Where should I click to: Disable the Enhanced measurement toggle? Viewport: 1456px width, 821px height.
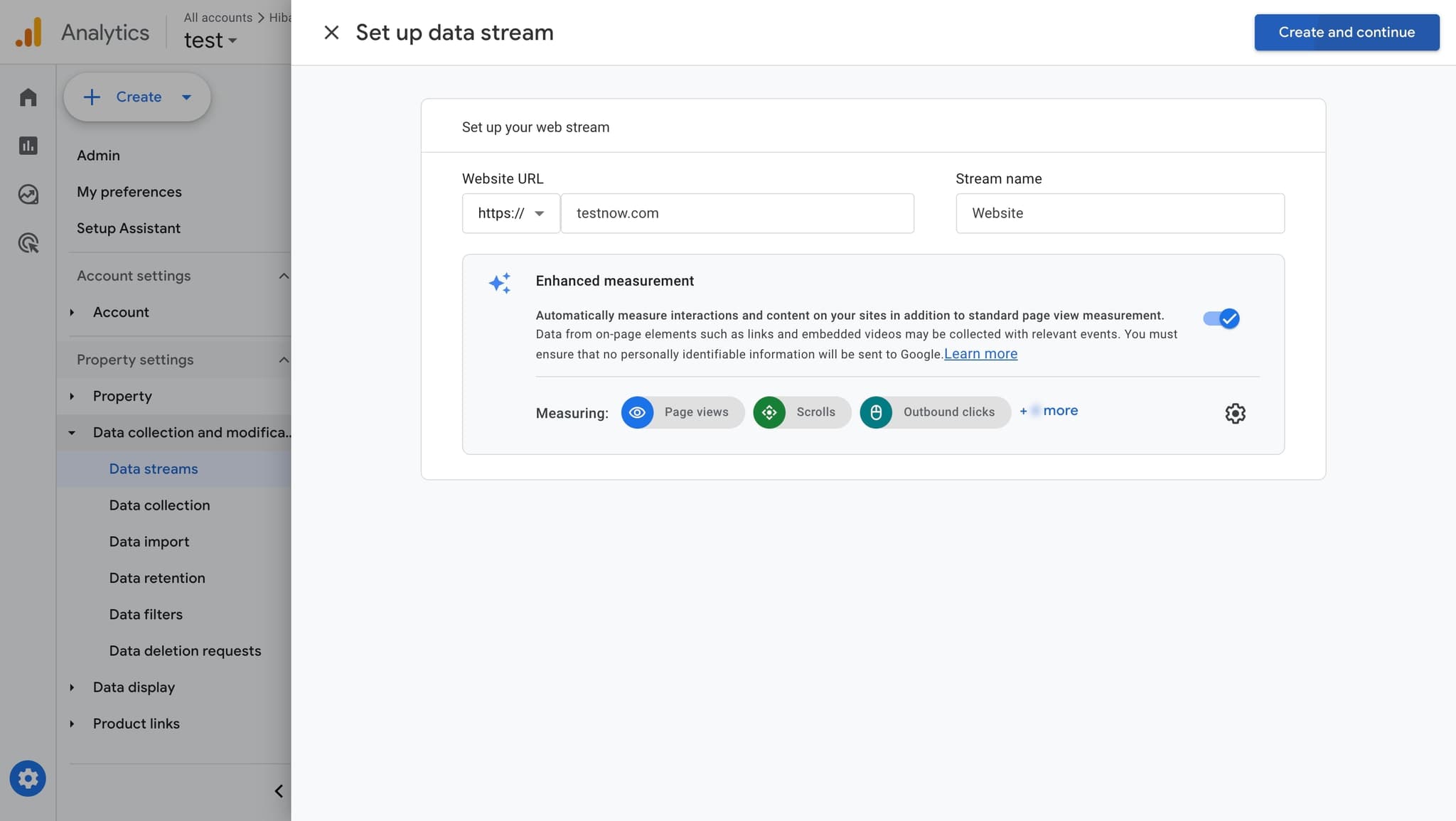(x=1221, y=318)
